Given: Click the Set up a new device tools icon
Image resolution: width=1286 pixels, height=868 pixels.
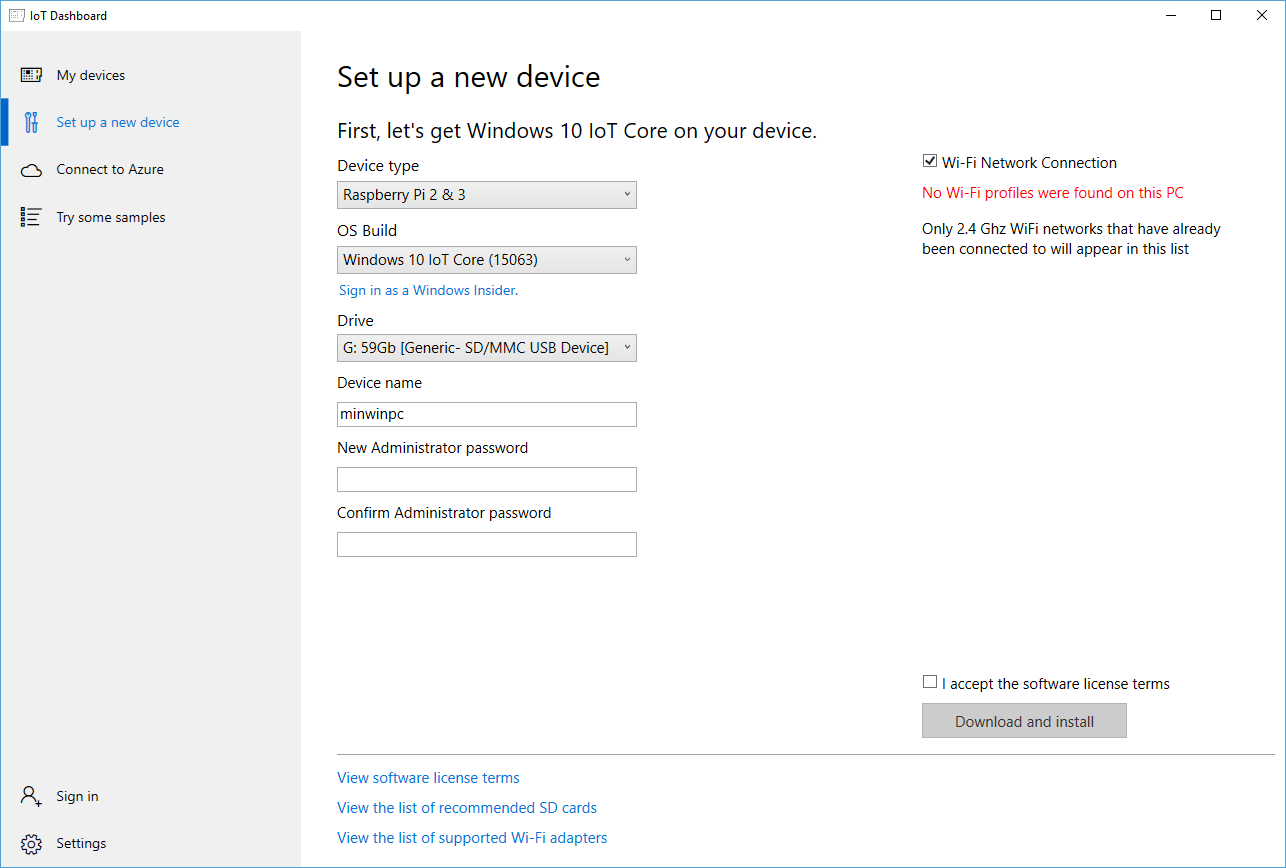Looking at the screenshot, I should pyautogui.click(x=31, y=122).
